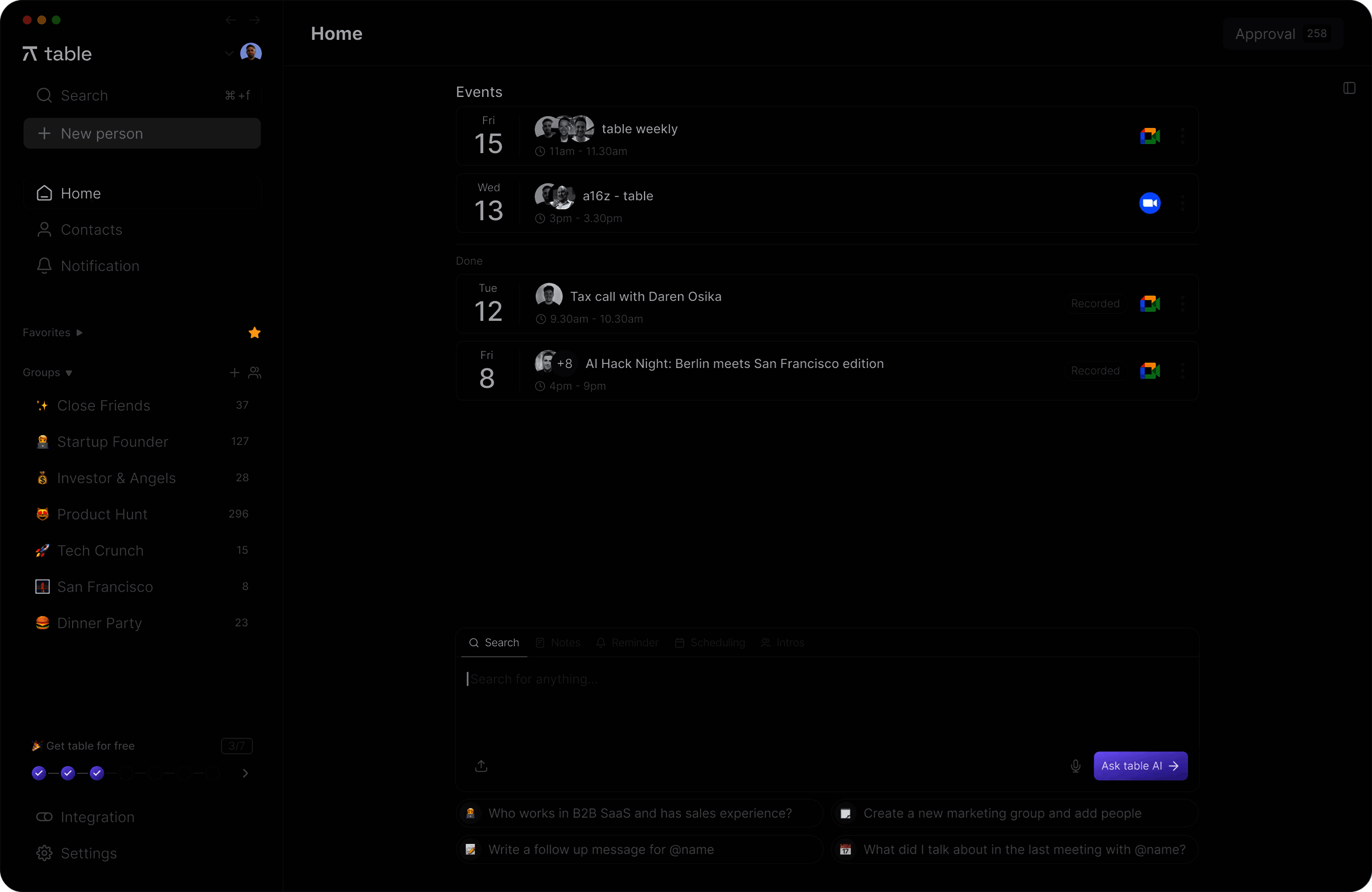Click the third completed onboarding step checkmark

tap(97, 772)
